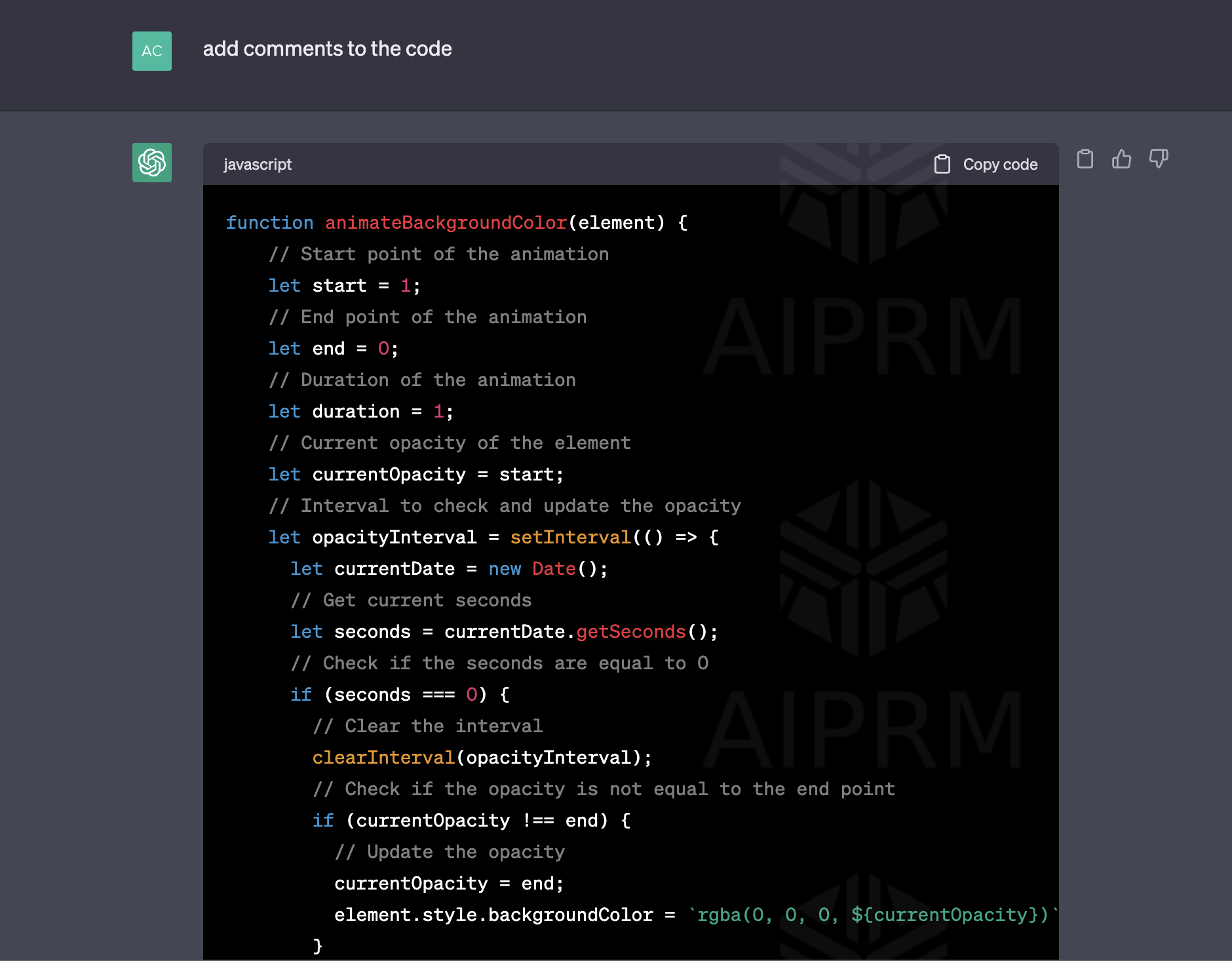Give the response a thumbs down

tap(1159, 159)
